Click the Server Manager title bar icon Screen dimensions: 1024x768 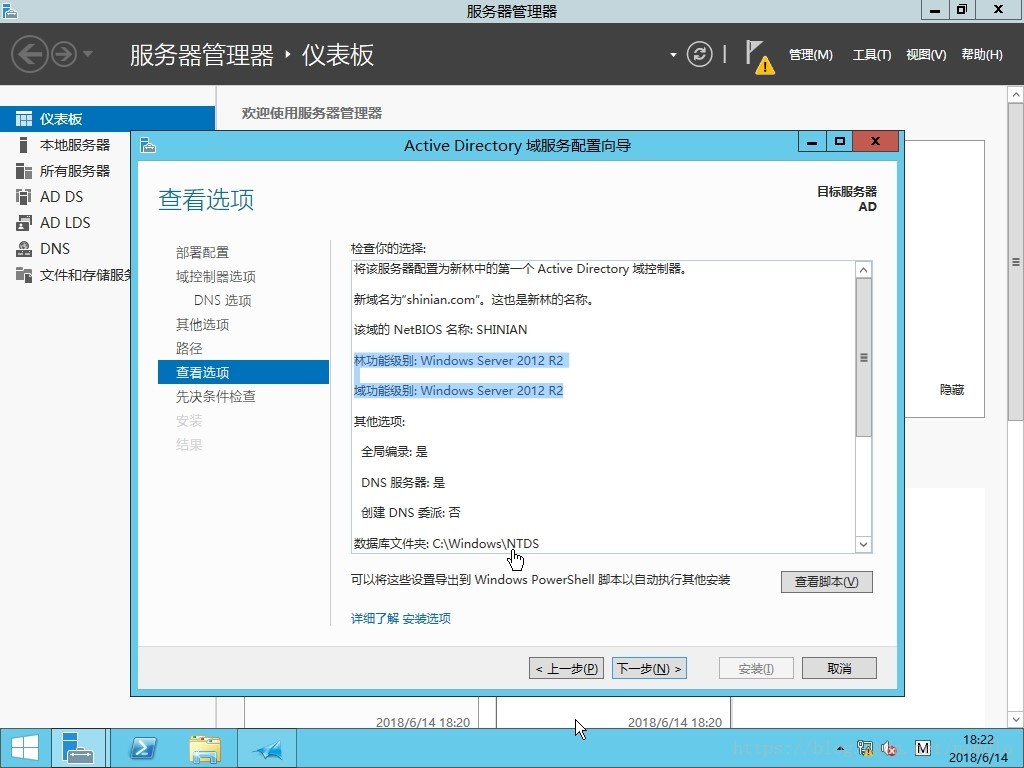(x=10, y=10)
